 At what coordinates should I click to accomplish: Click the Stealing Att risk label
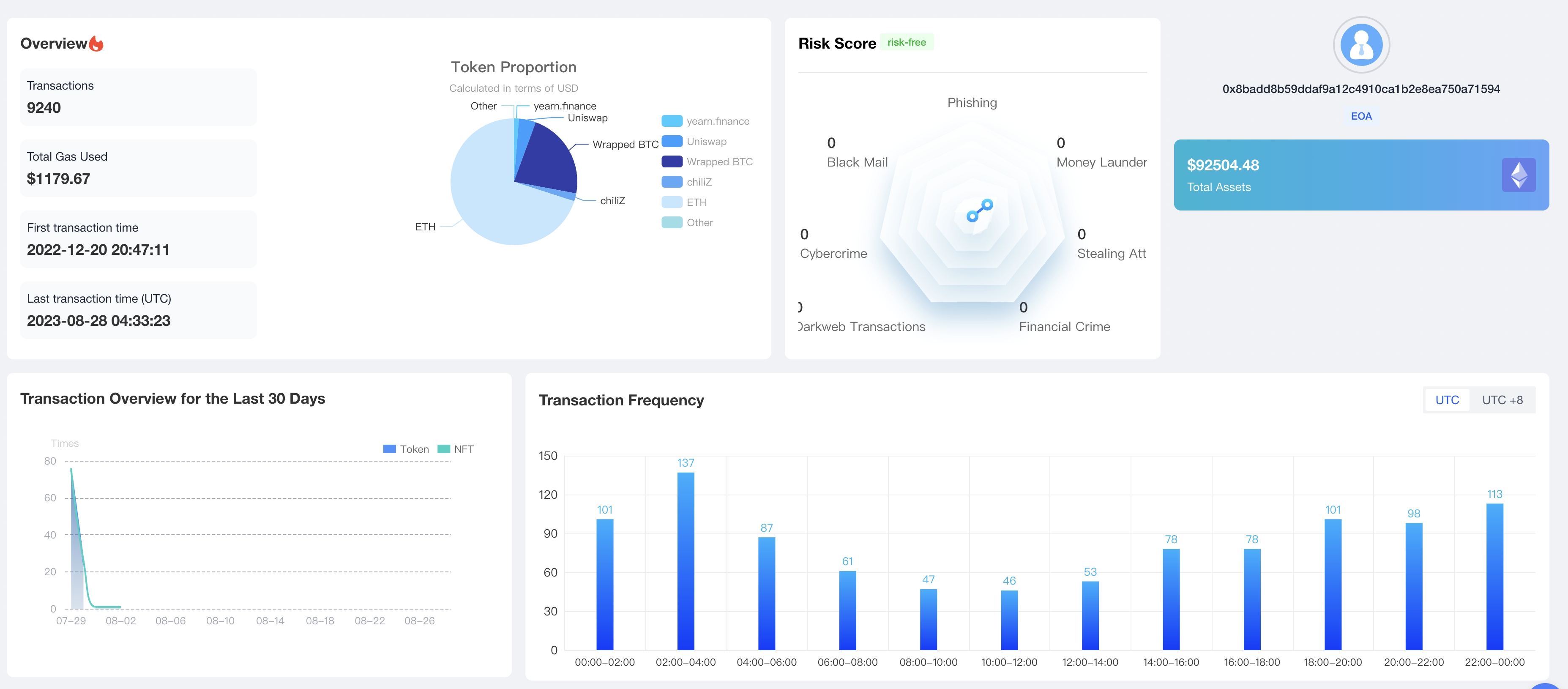coord(1112,253)
